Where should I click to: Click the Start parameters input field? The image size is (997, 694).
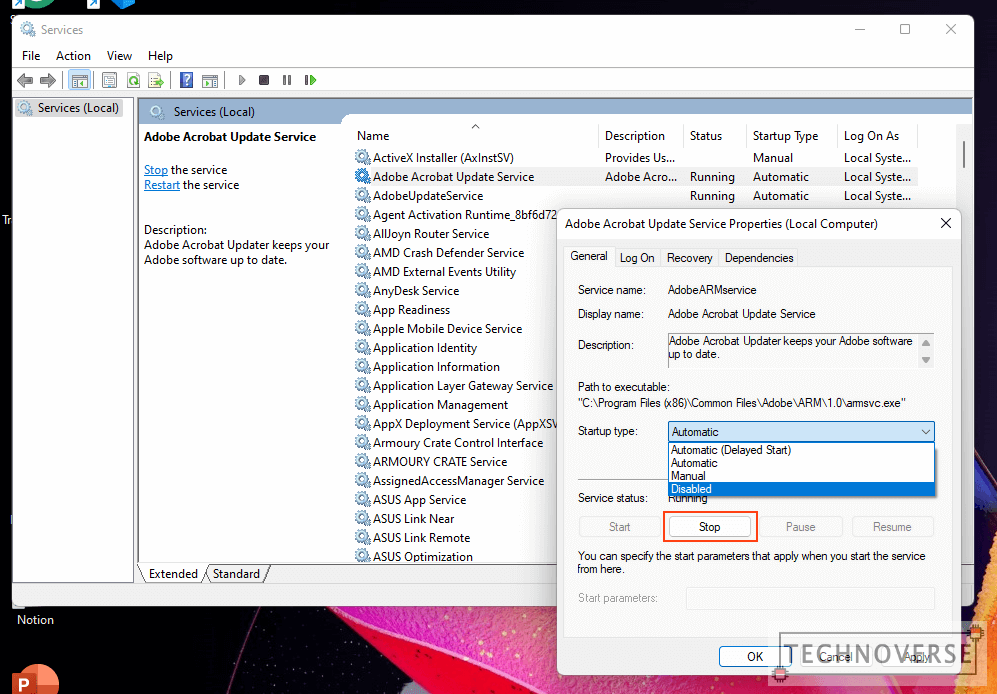pyautogui.click(x=810, y=599)
